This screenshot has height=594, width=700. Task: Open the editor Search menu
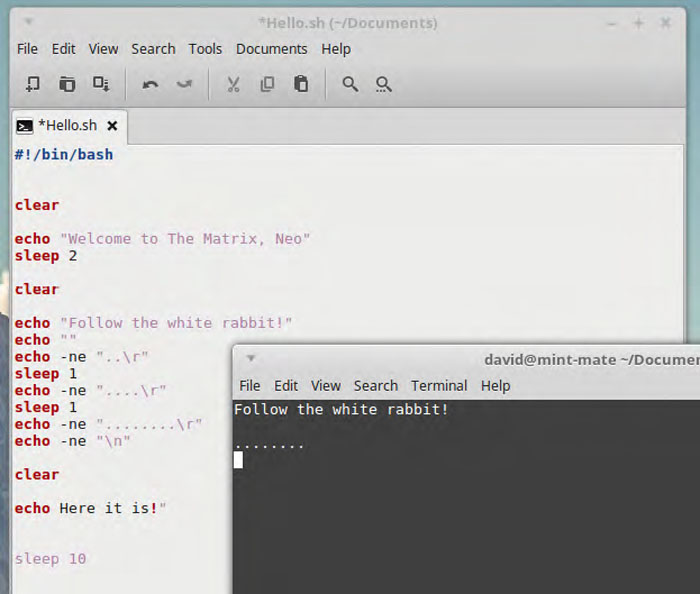coord(153,49)
